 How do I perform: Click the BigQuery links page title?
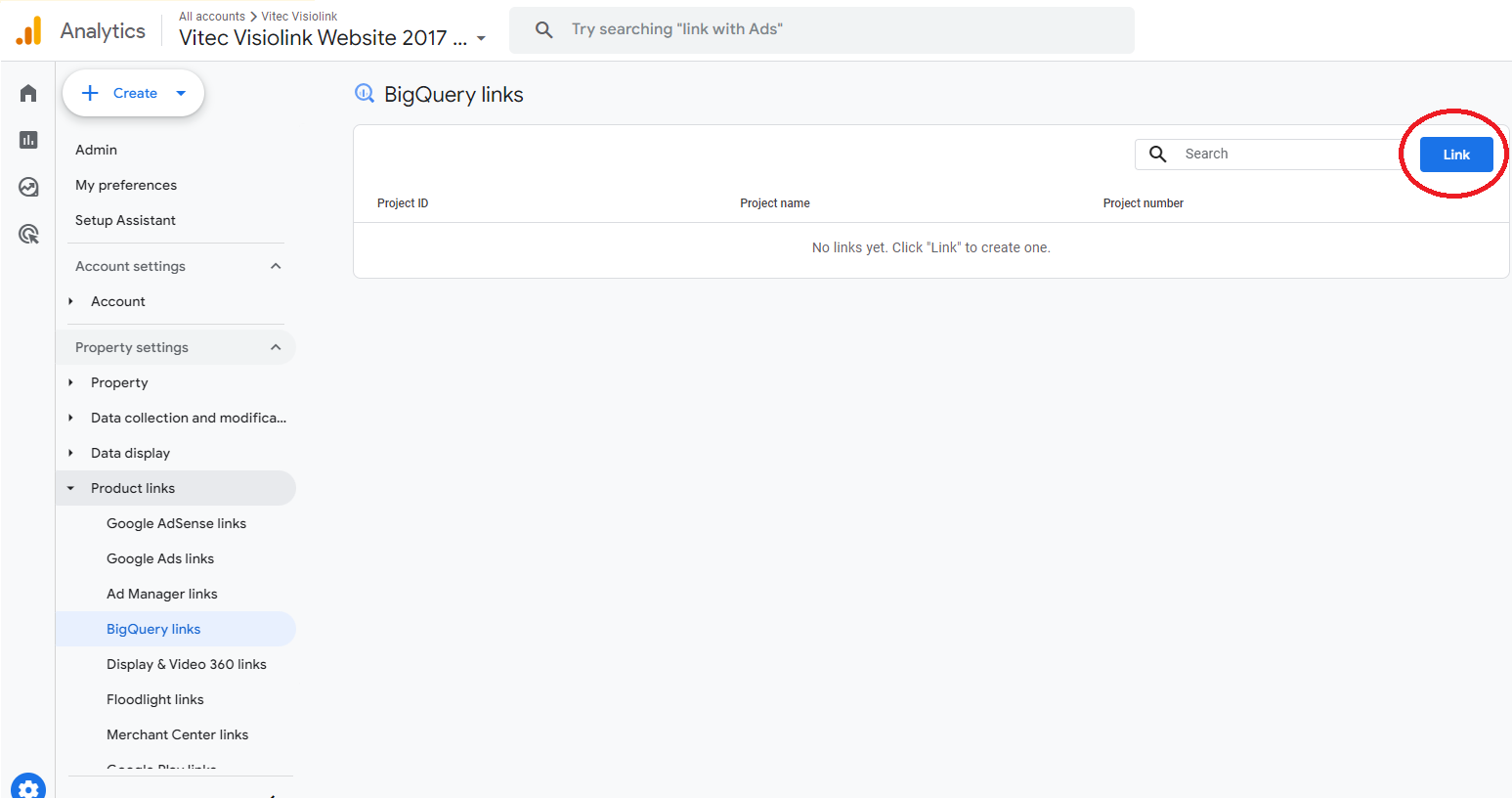pyautogui.click(x=454, y=94)
